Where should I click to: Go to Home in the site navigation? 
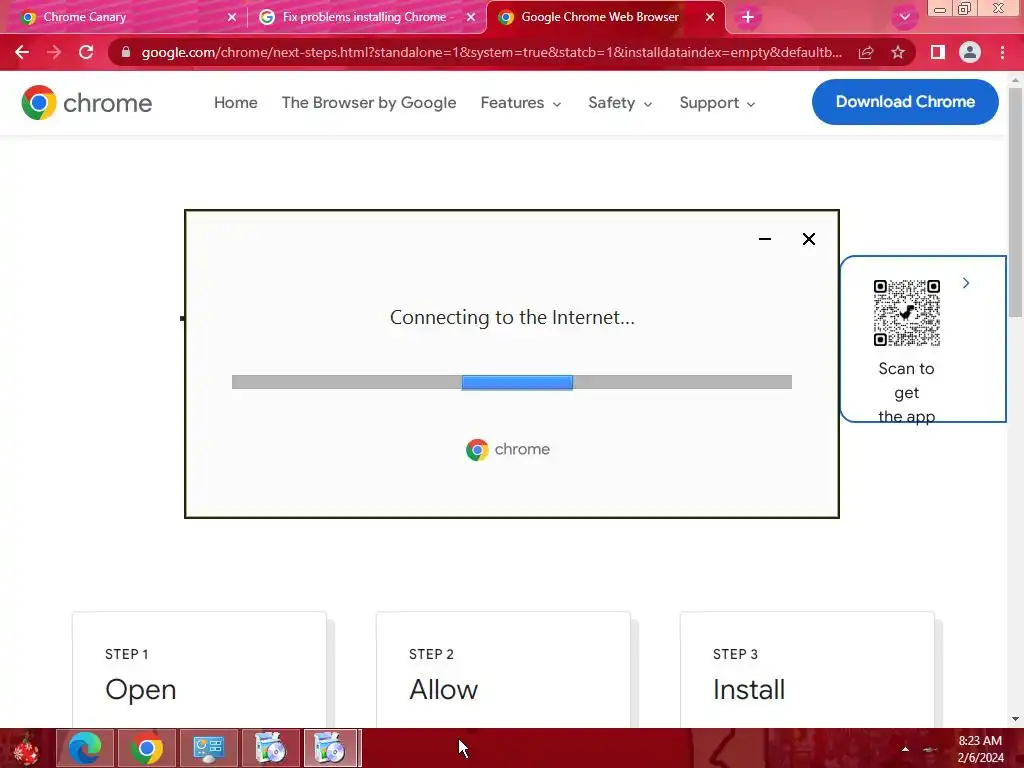click(236, 103)
